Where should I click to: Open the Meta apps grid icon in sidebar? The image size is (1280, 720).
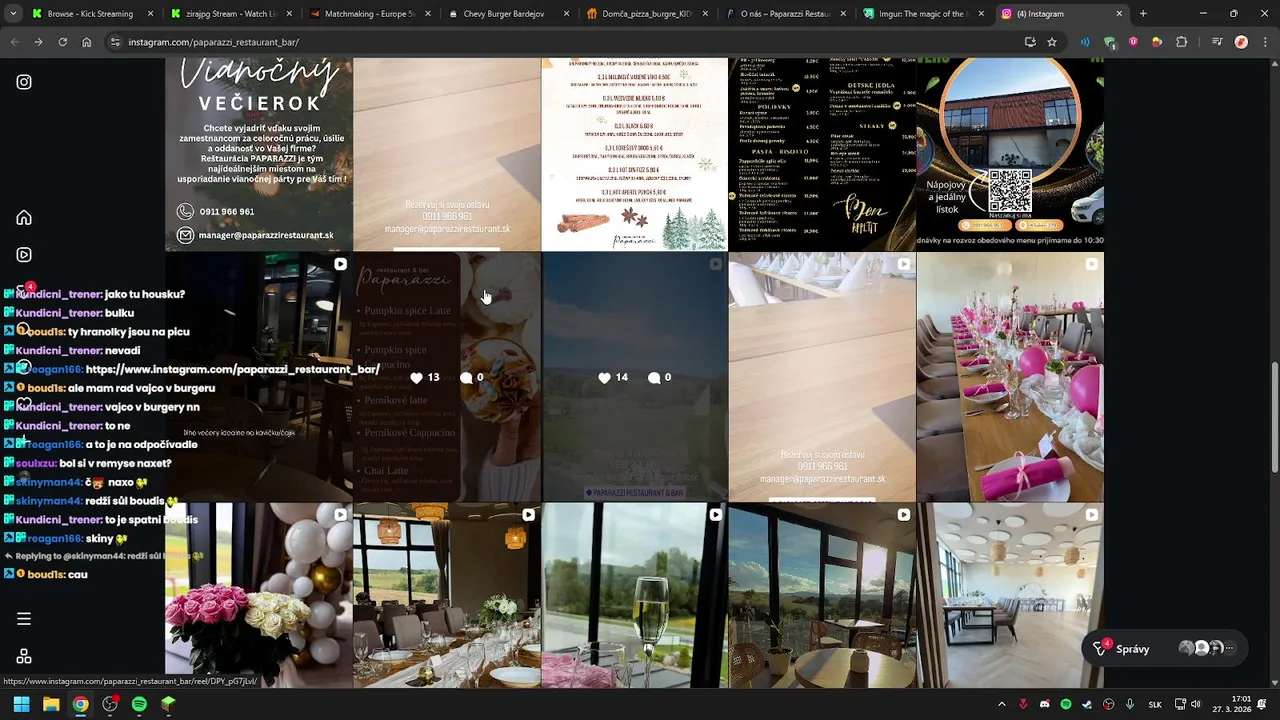24,656
